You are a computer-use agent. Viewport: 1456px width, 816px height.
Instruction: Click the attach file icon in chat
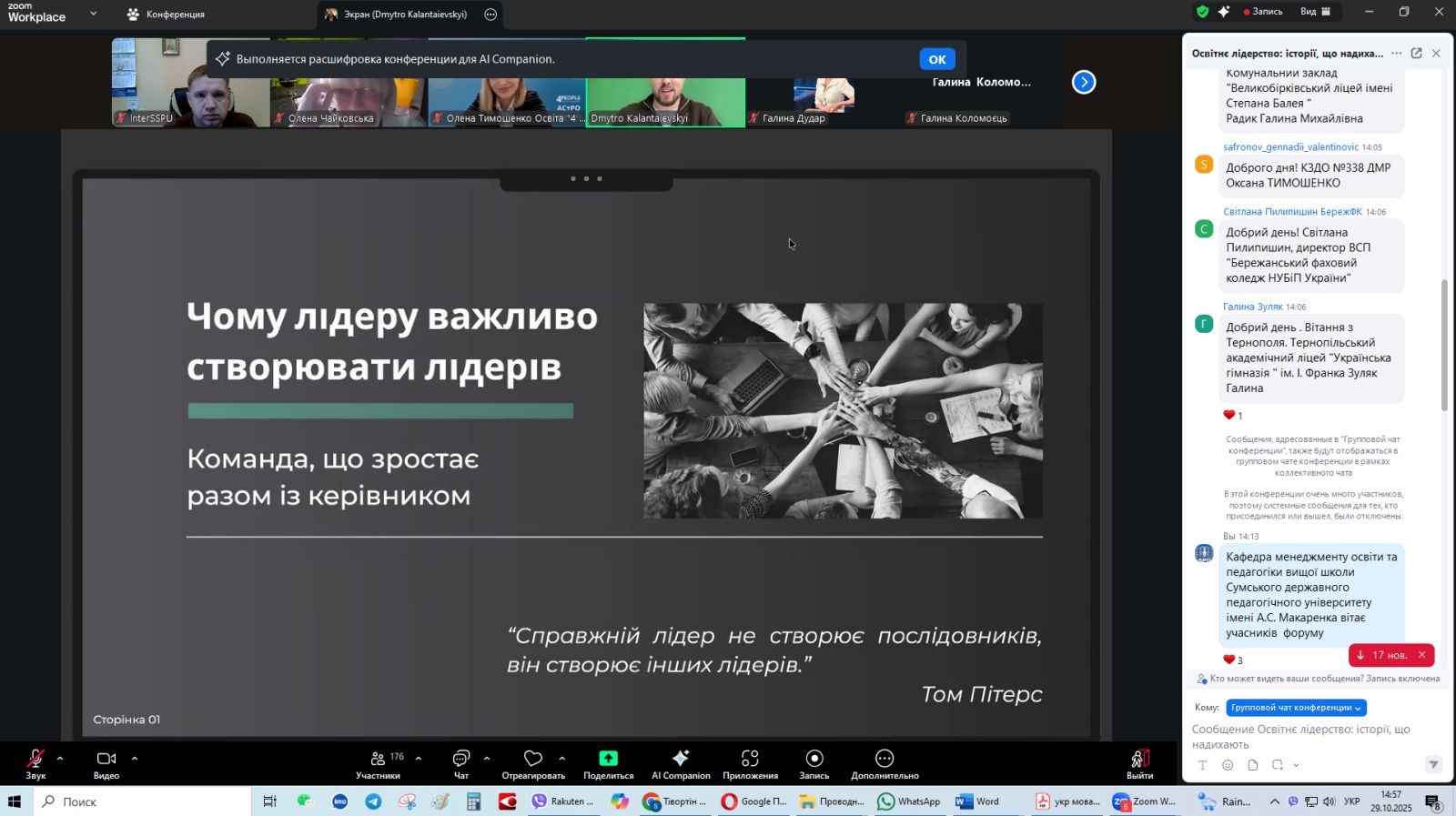[1253, 765]
